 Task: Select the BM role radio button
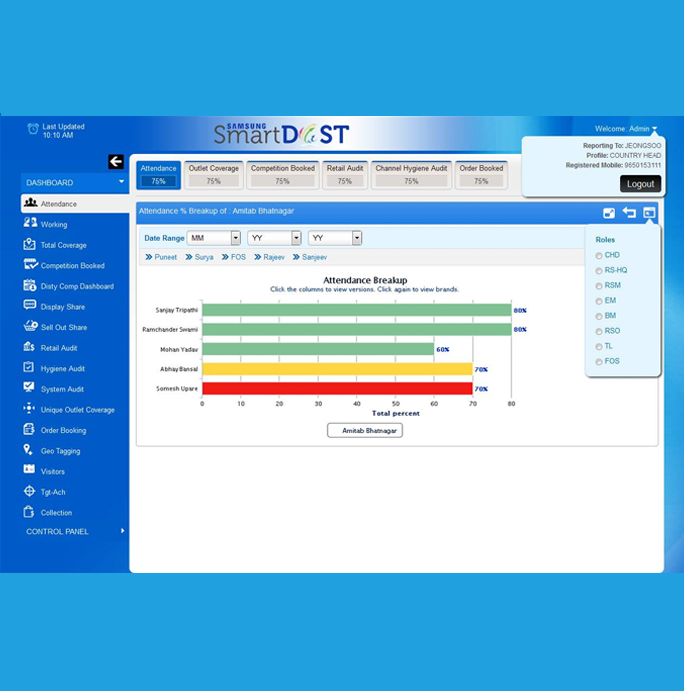(599, 316)
